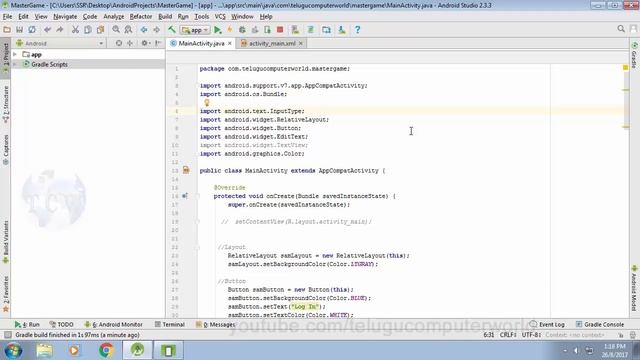Open the app run configuration dropdown
The image size is (640, 360).
pos(195,30)
